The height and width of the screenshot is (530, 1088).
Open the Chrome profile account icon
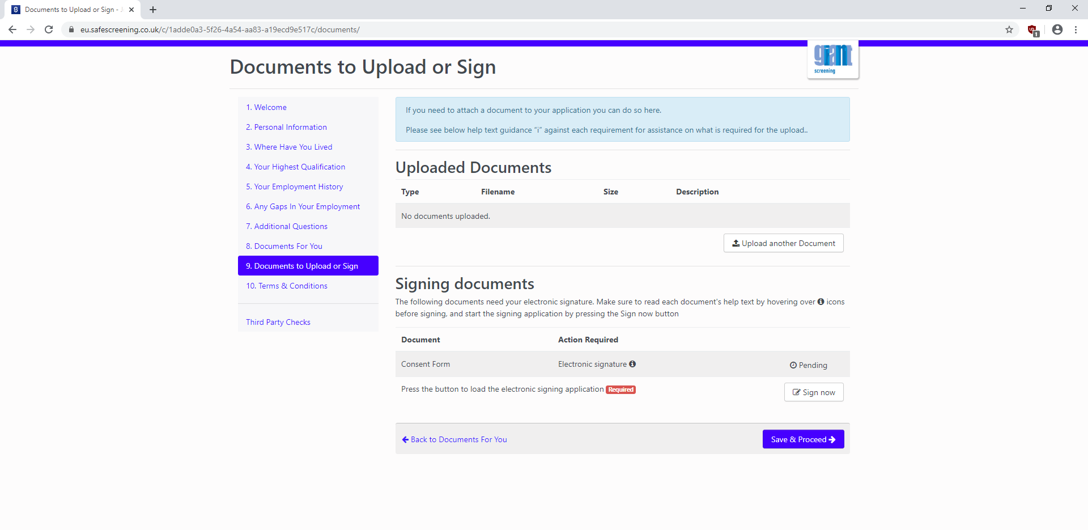click(1057, 30)
